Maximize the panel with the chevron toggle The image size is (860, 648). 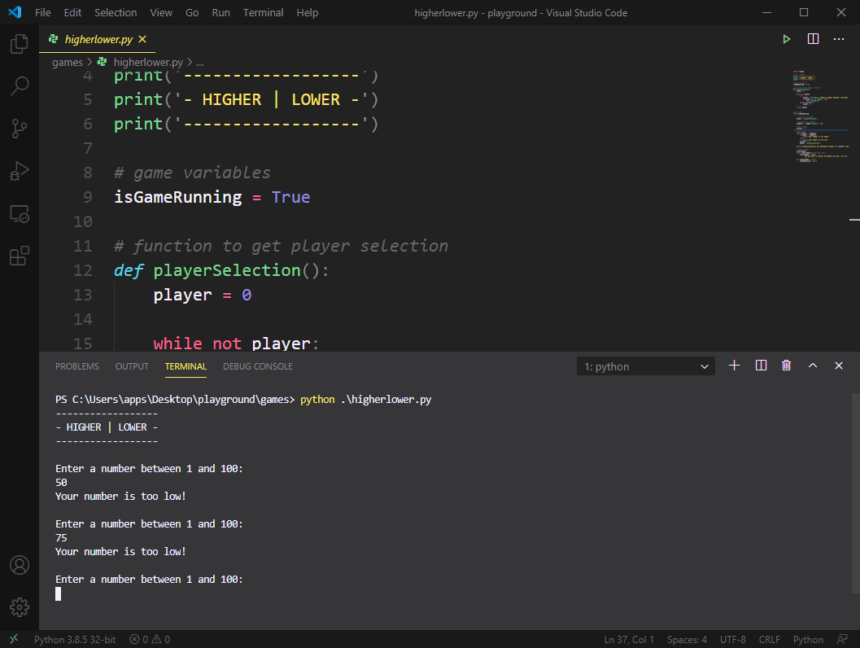[812, 365]
